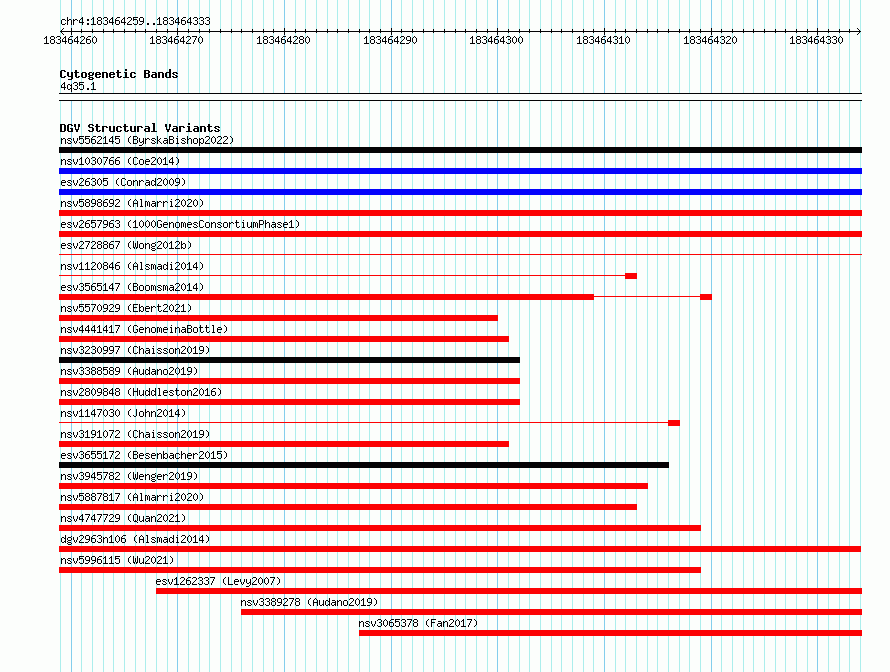Open nsv5898692 (Almarri2020) label
Viewport: 890px width, 672px height.
pos(132,203)
